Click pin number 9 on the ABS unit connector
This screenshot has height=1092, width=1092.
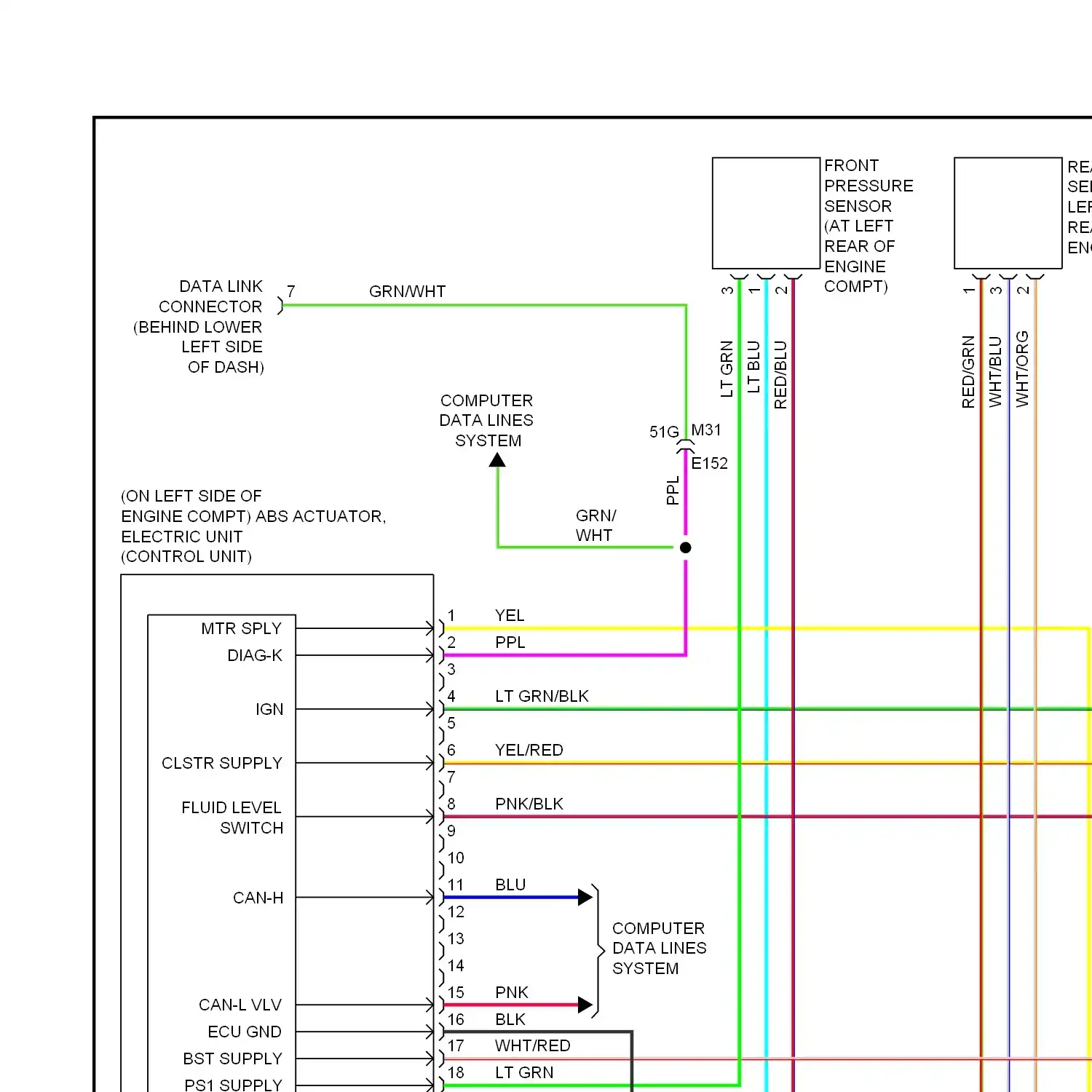click(451, 831)
